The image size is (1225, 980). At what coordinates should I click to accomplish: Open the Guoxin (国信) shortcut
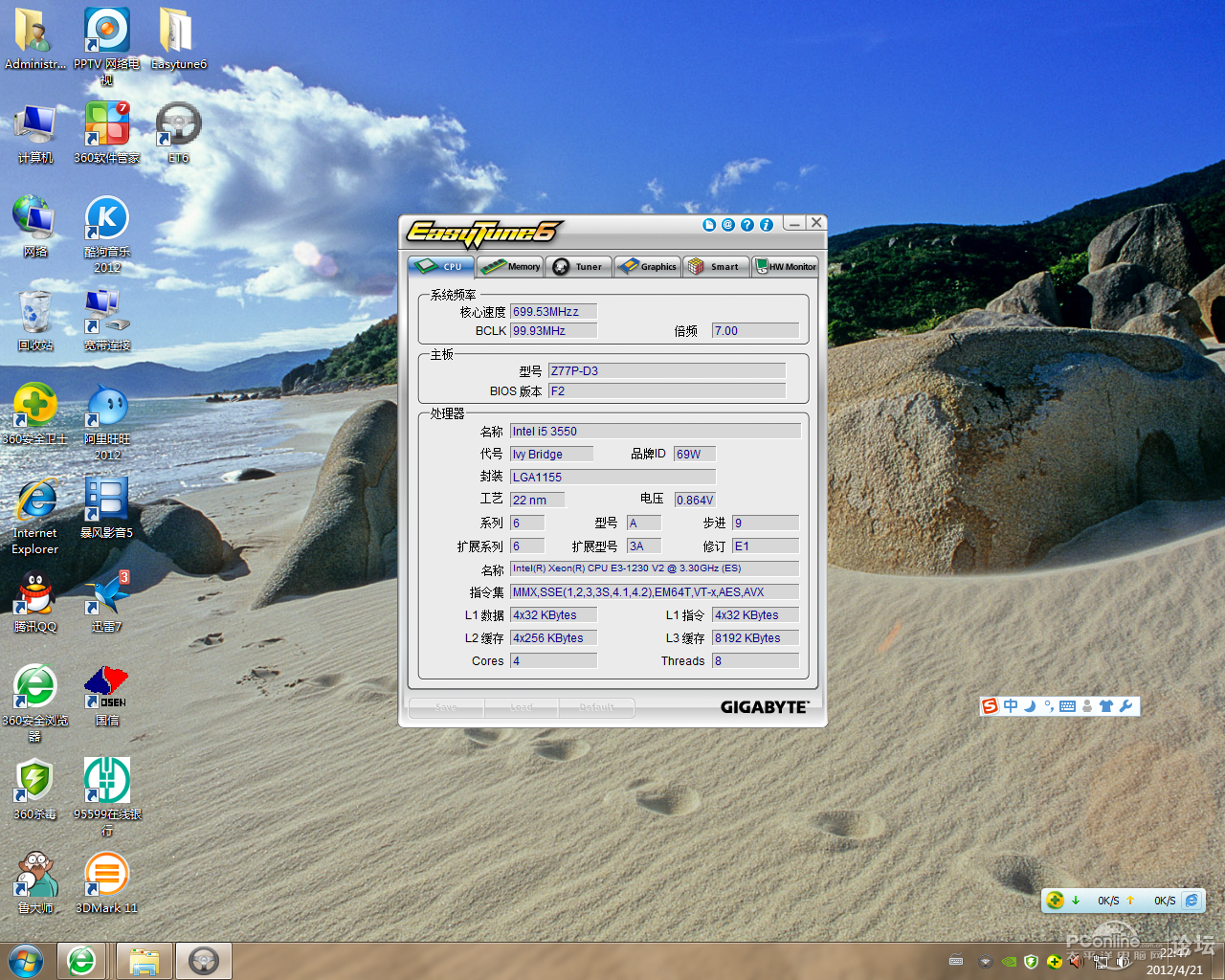[107, 696]
